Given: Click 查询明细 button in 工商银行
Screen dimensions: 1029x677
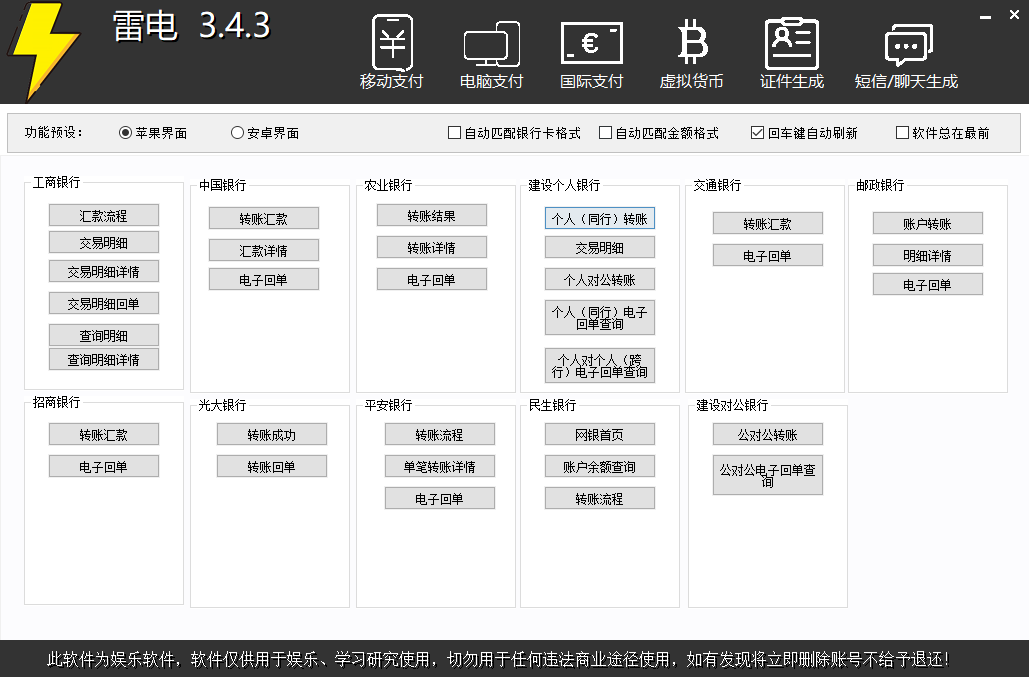Looking at the screenshot, I should (x=104, y=335).
